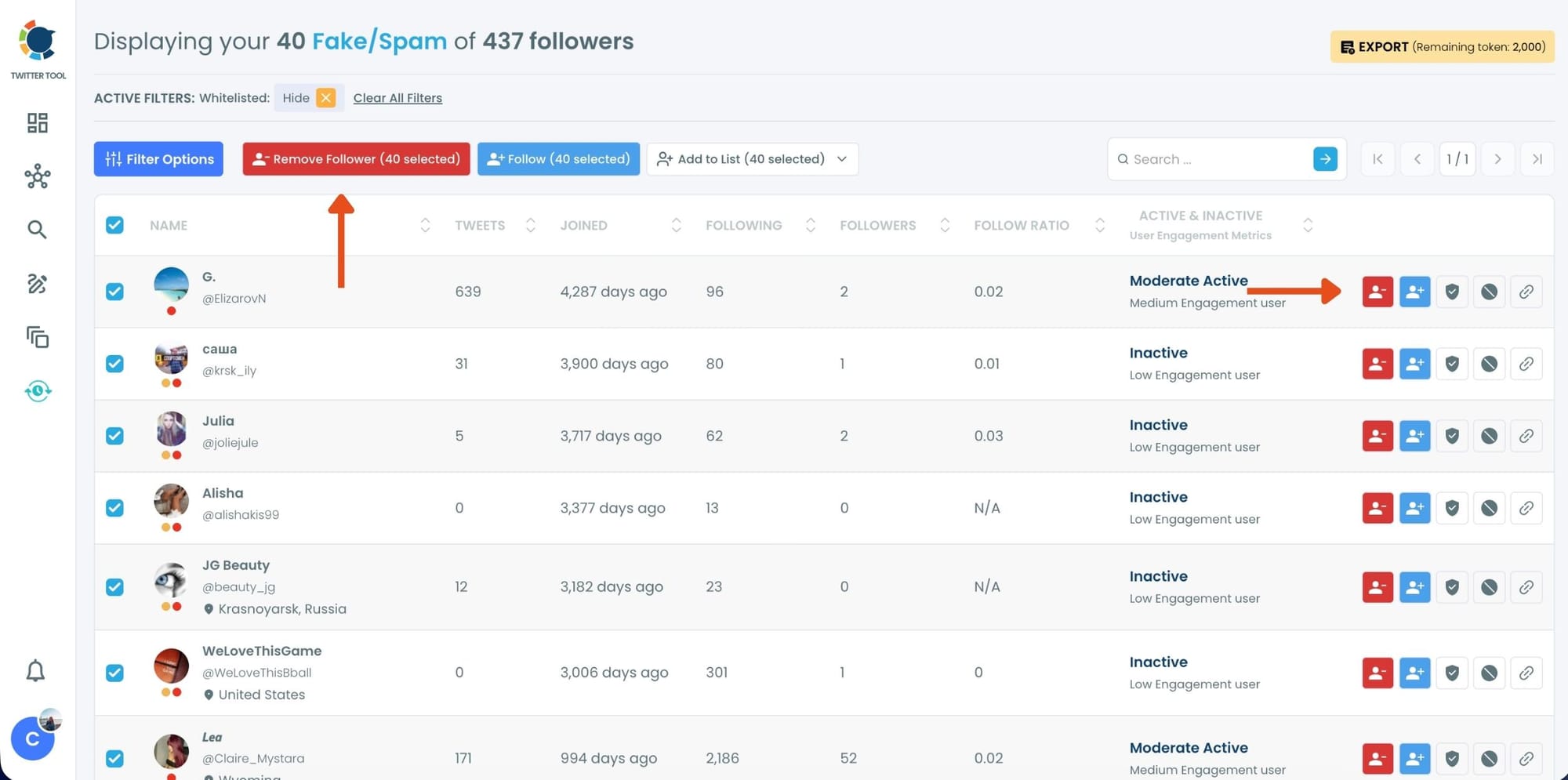Deselect the checkbox next to WeLoveThisGame

click(114, 672)
